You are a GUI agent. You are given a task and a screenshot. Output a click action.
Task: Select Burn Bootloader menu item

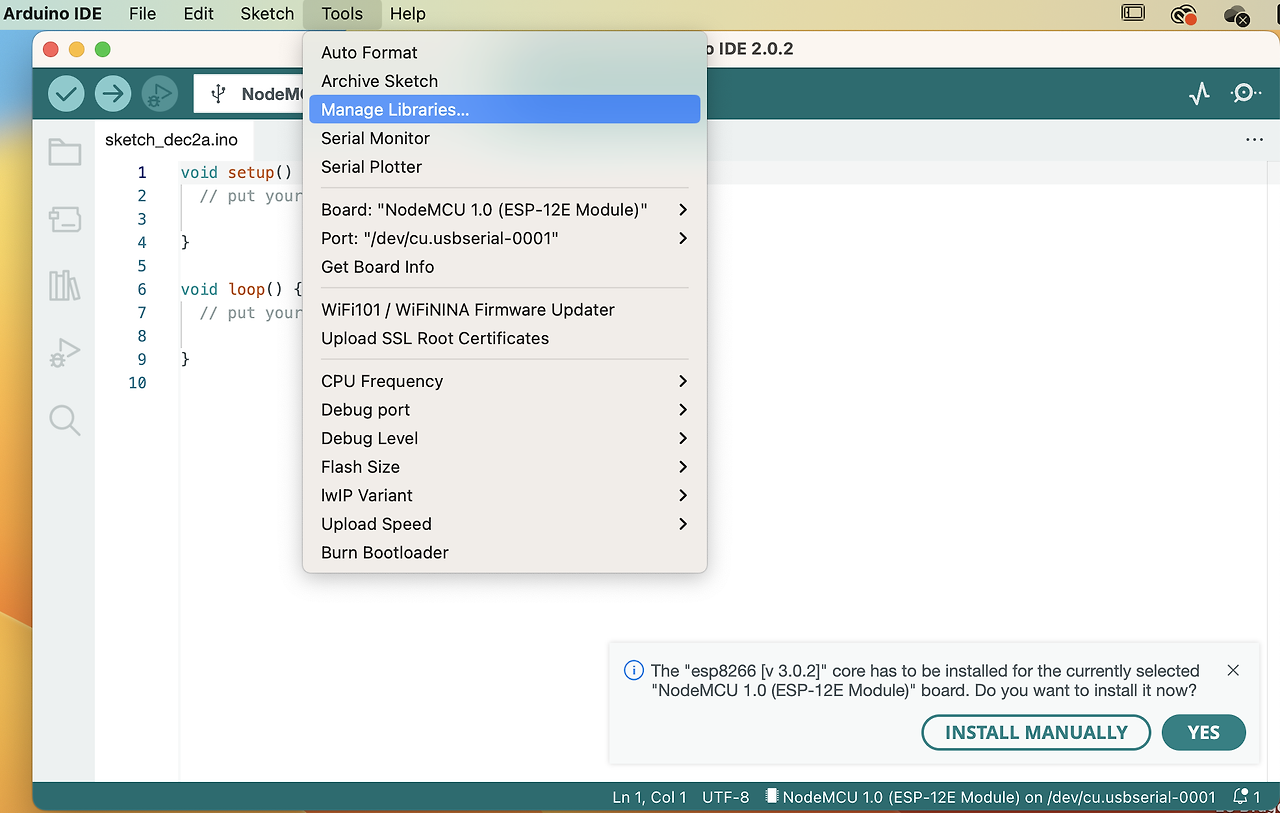click(505, 553)
